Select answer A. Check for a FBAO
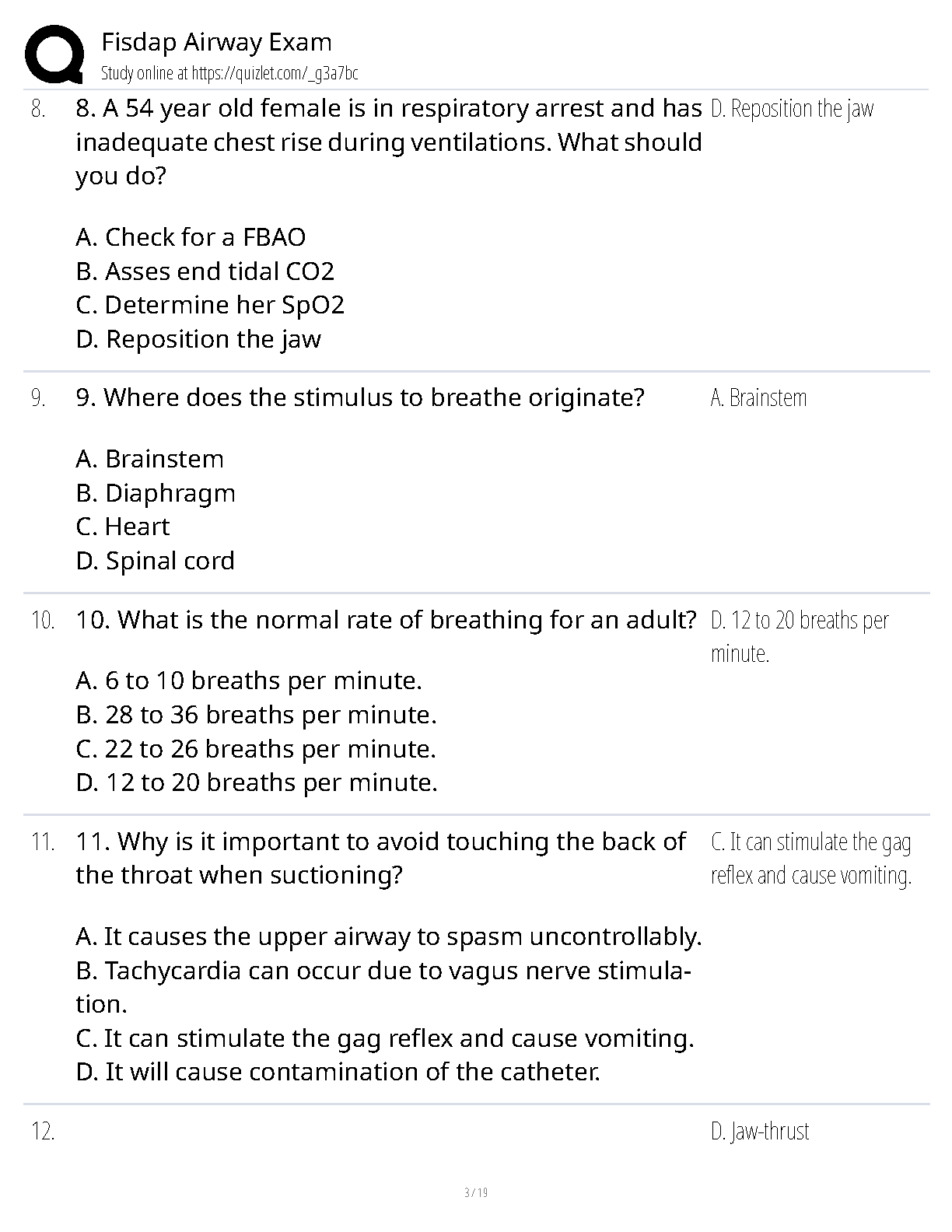The image size is (952, 1232). tap(191, 237)
